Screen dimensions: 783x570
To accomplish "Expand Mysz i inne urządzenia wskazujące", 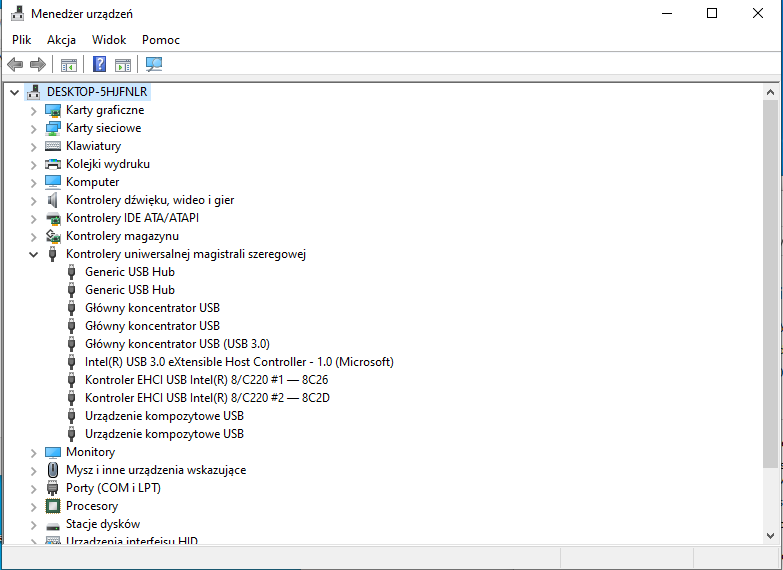I will 33,471.
